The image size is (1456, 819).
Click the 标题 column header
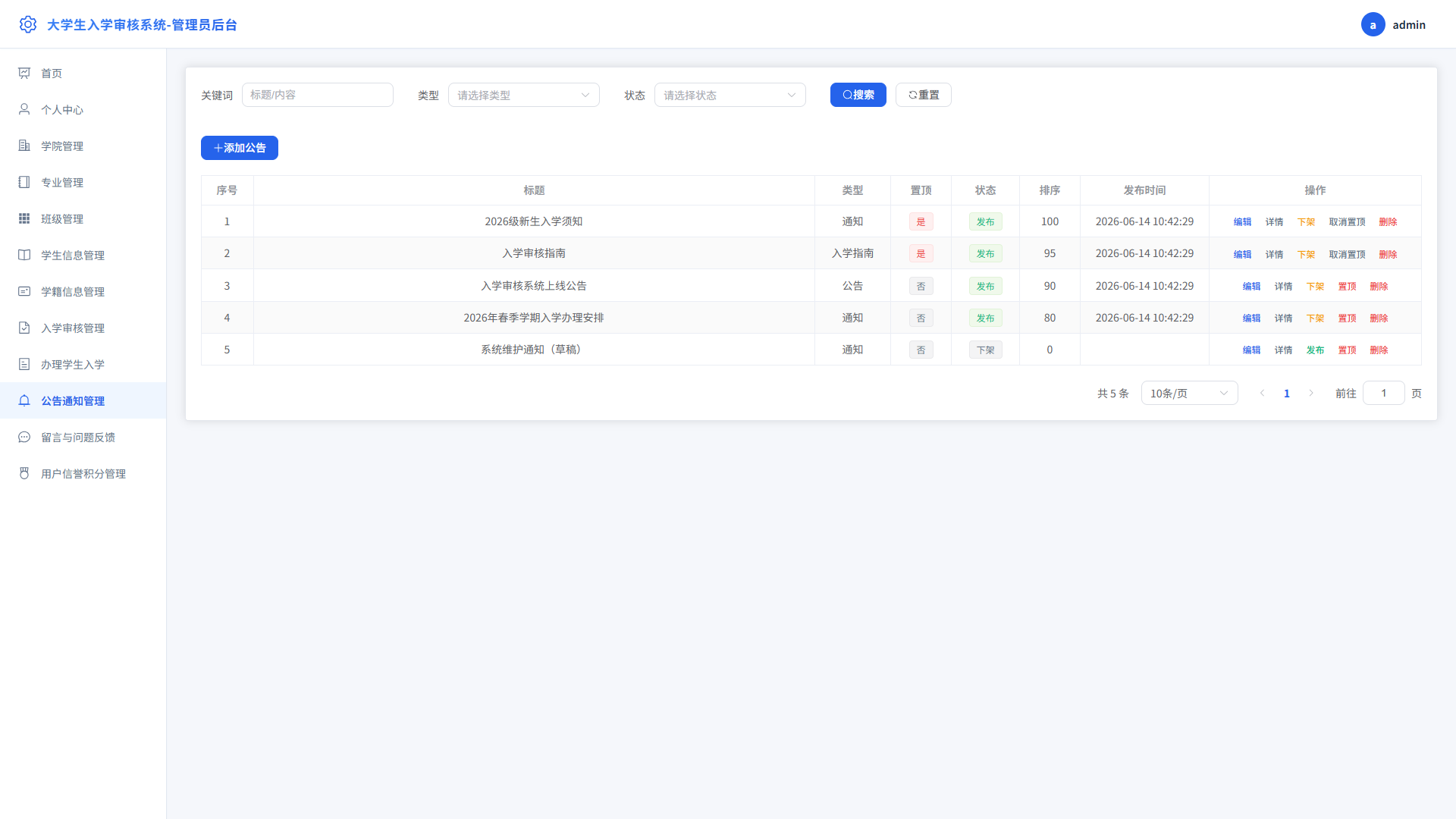pos(534,190)
